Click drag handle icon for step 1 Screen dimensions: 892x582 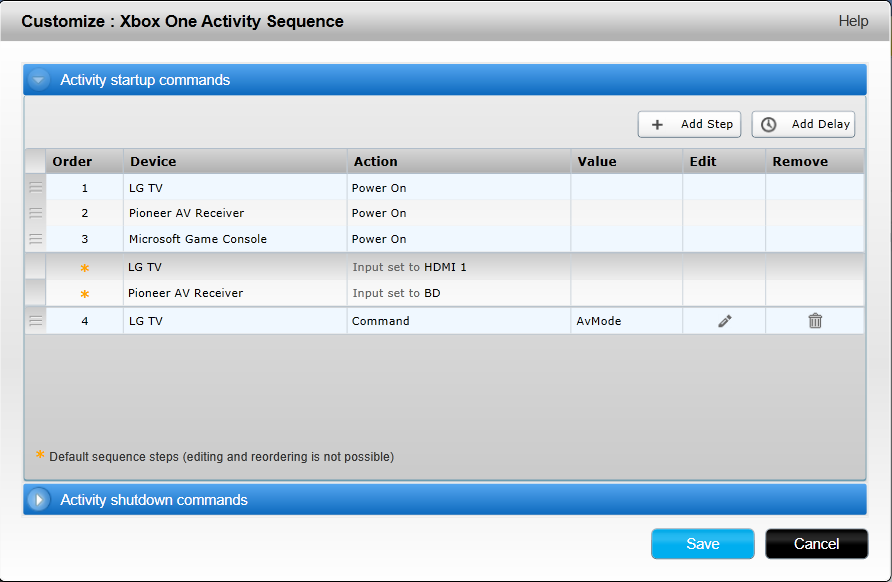coord(35,187)
